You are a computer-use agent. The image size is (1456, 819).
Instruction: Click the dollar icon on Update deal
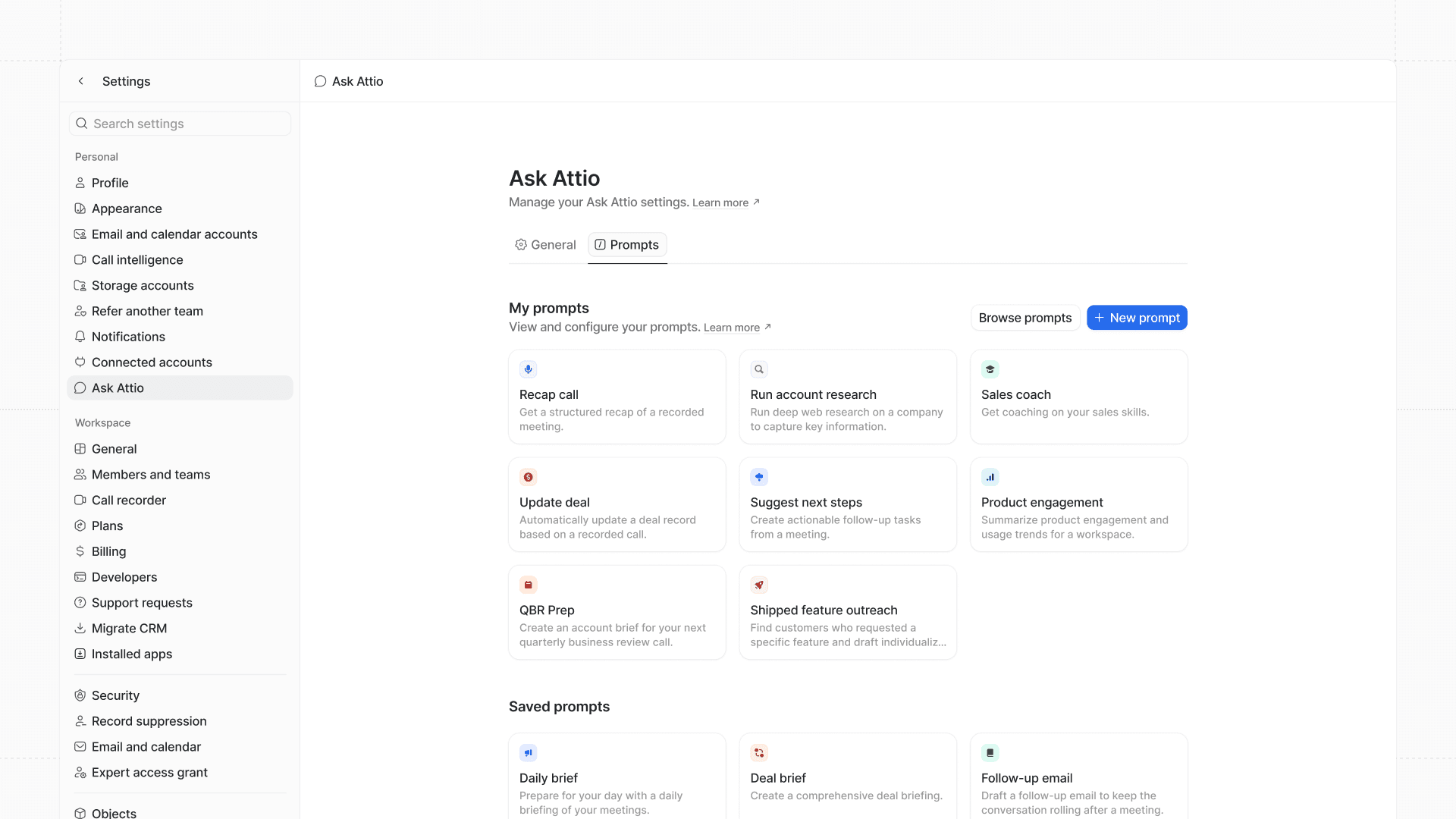pos(528,477)
